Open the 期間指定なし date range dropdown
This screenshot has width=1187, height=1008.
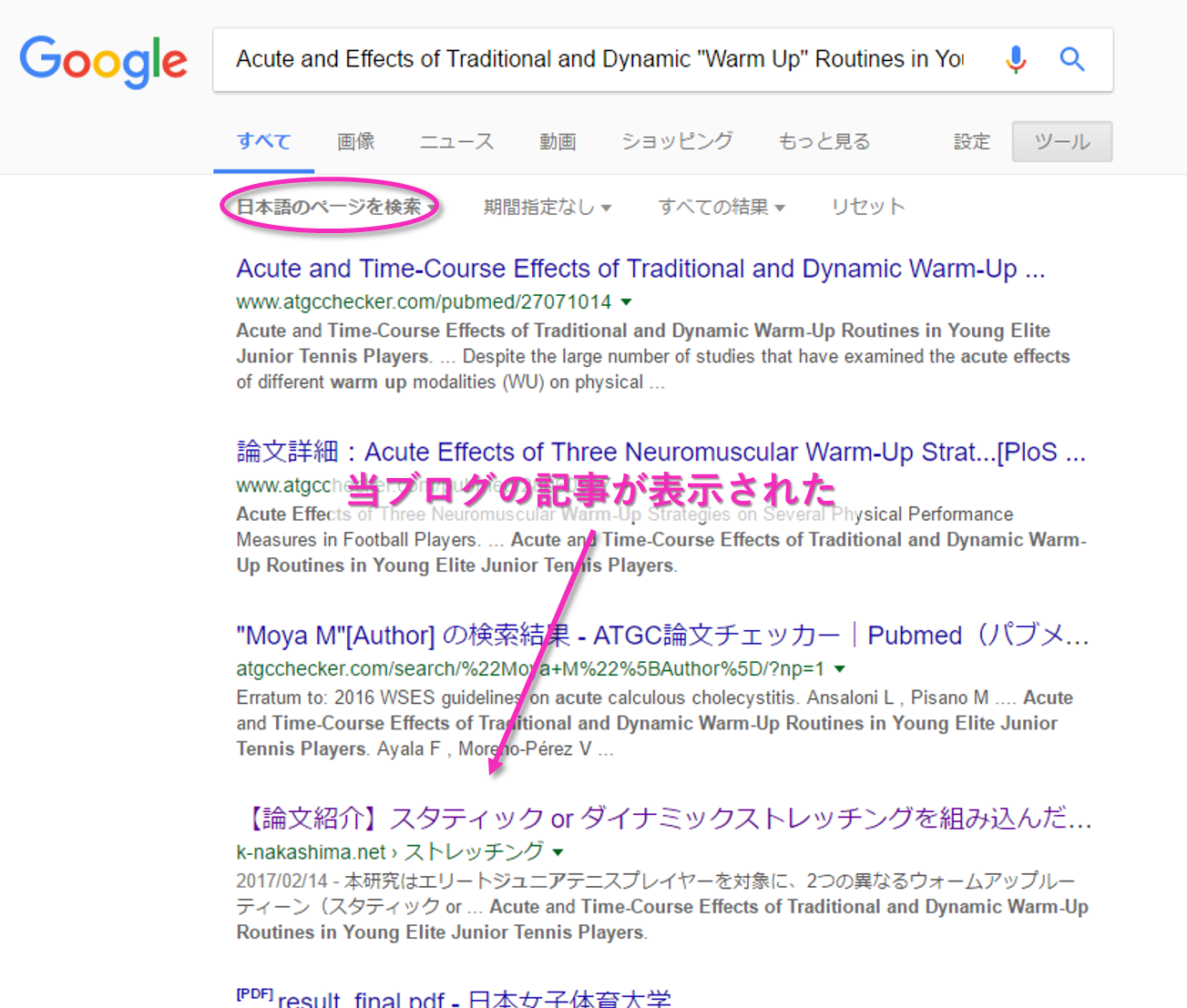click(x=547, y=206)
